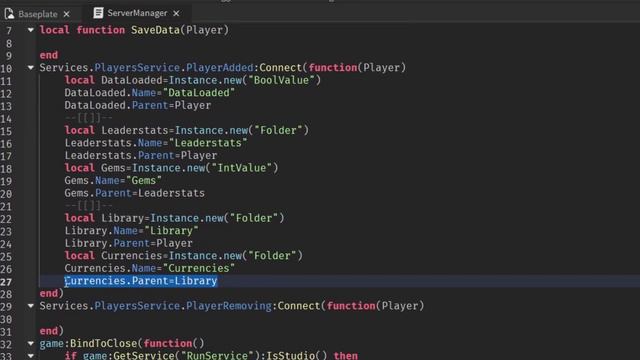Click the "Library" string on line 23
The width and height of the screenshot is (640, 360).
pyautogui.click(x=171, y=231)
